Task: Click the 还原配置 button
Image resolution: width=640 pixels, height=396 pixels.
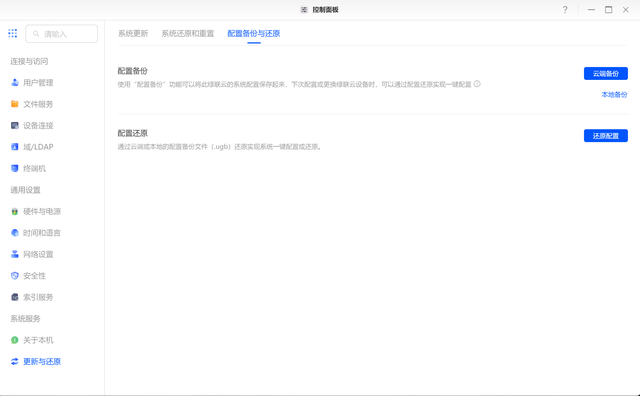Action: tap(606, 136)
